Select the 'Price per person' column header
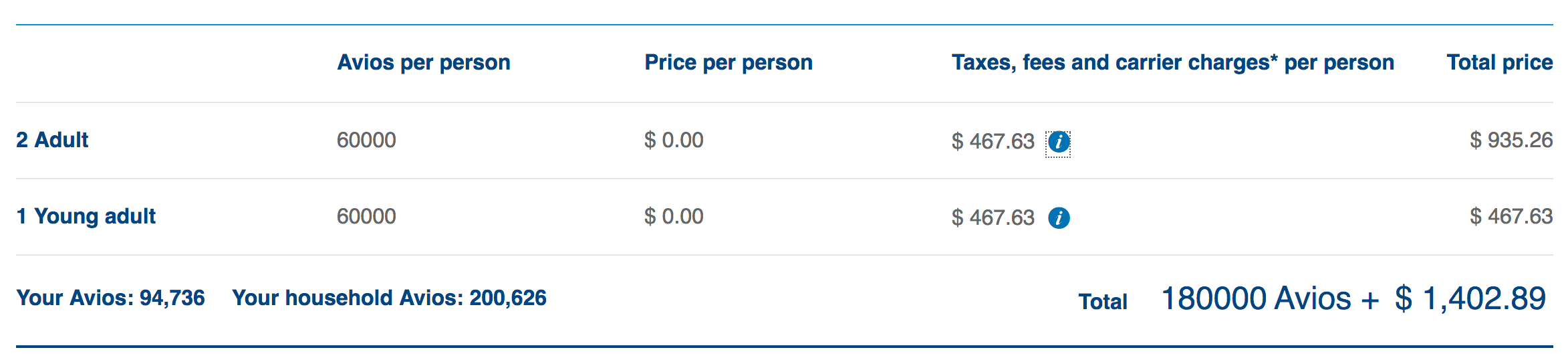 (728, 62)
